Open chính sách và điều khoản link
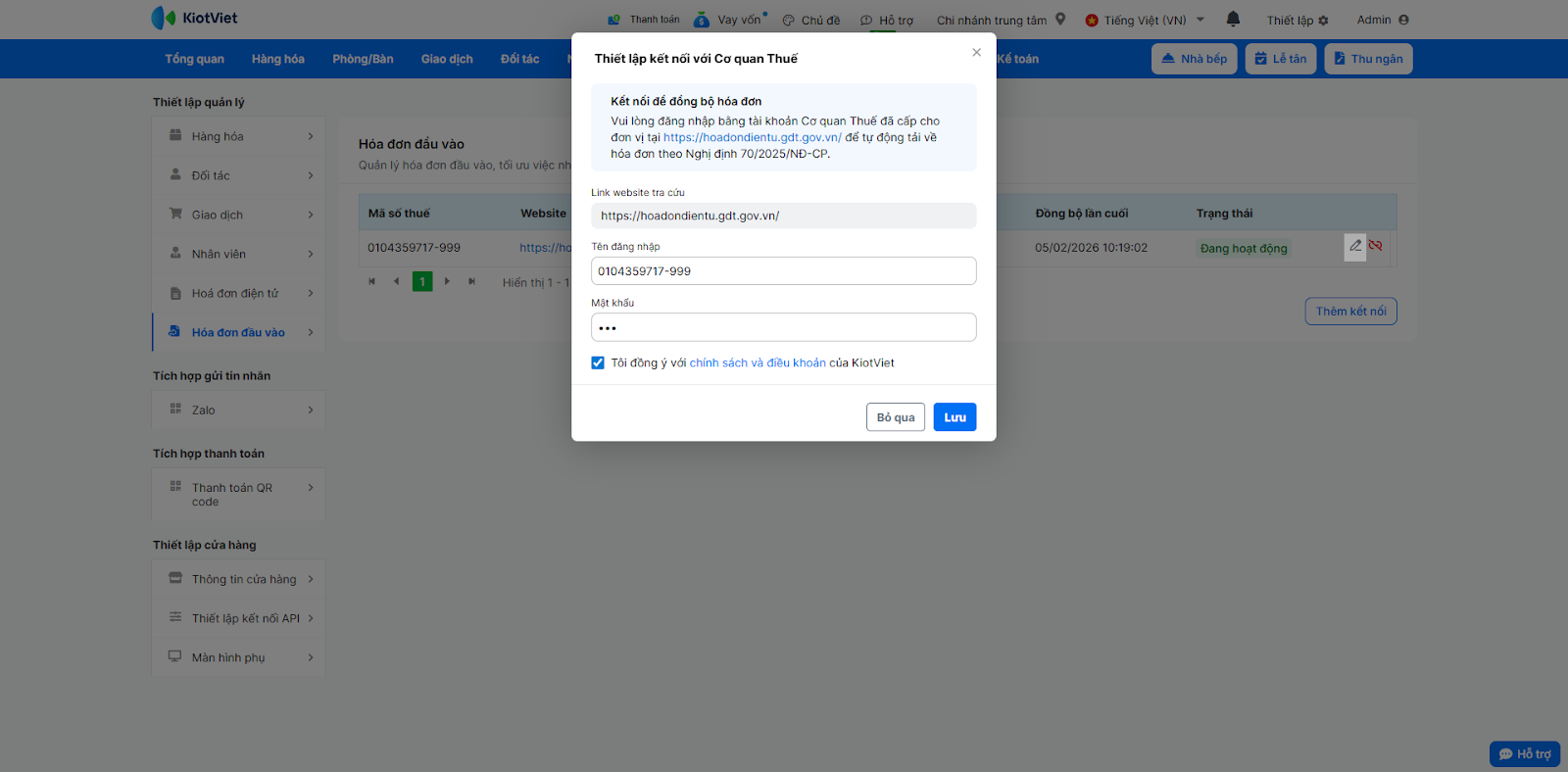1568x772 pixels. click(x=758, y=362)
